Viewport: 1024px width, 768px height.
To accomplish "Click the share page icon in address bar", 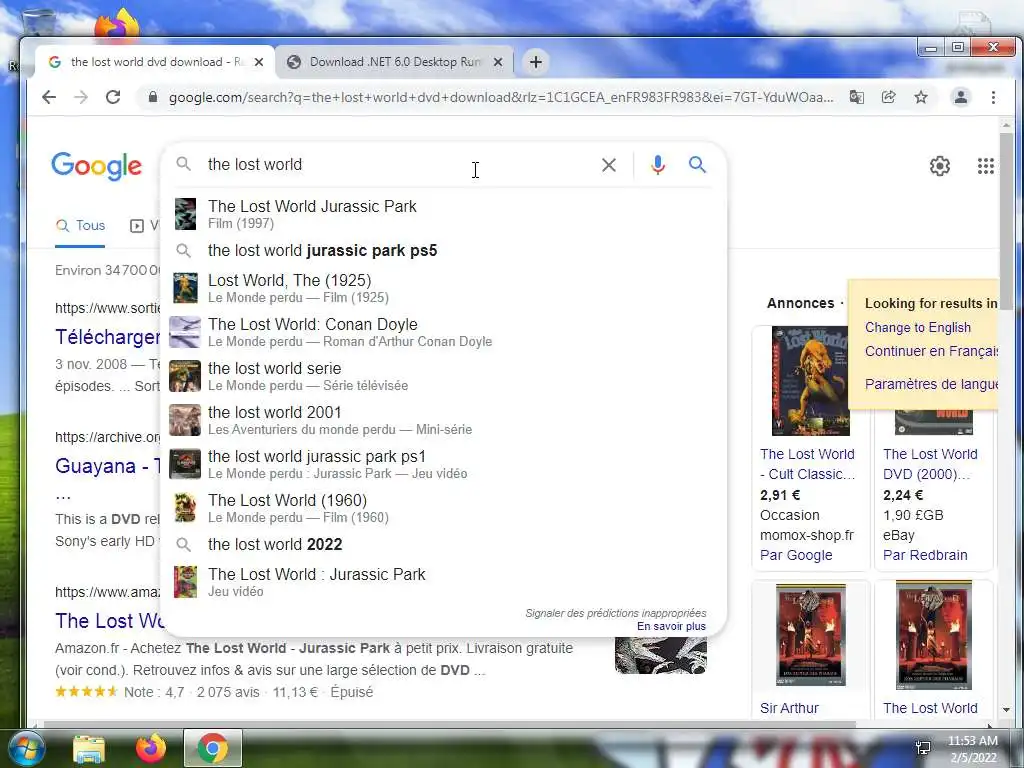I will pos(888,97).
